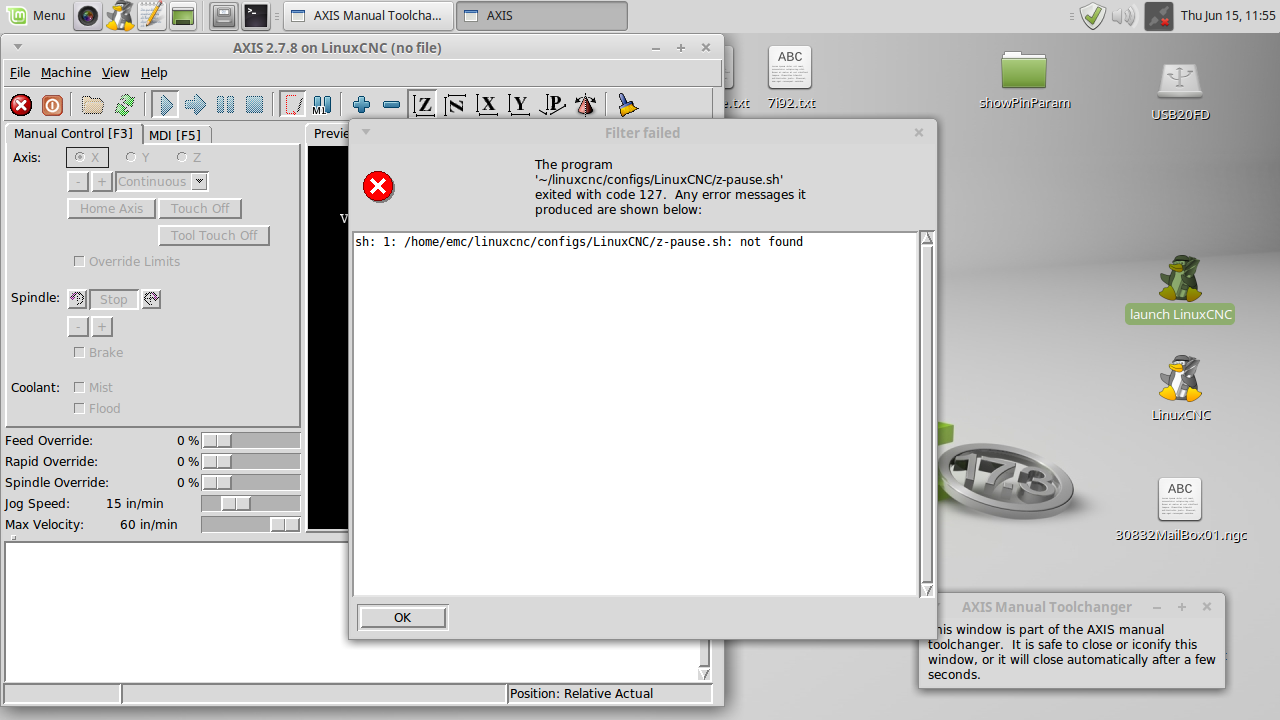Switch to MDI [F5] tab

175,135
